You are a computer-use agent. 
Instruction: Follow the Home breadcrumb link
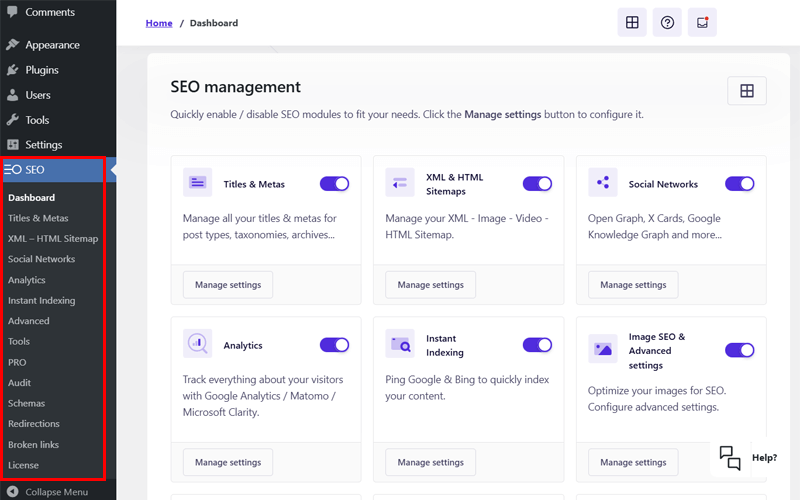point(159,23)
